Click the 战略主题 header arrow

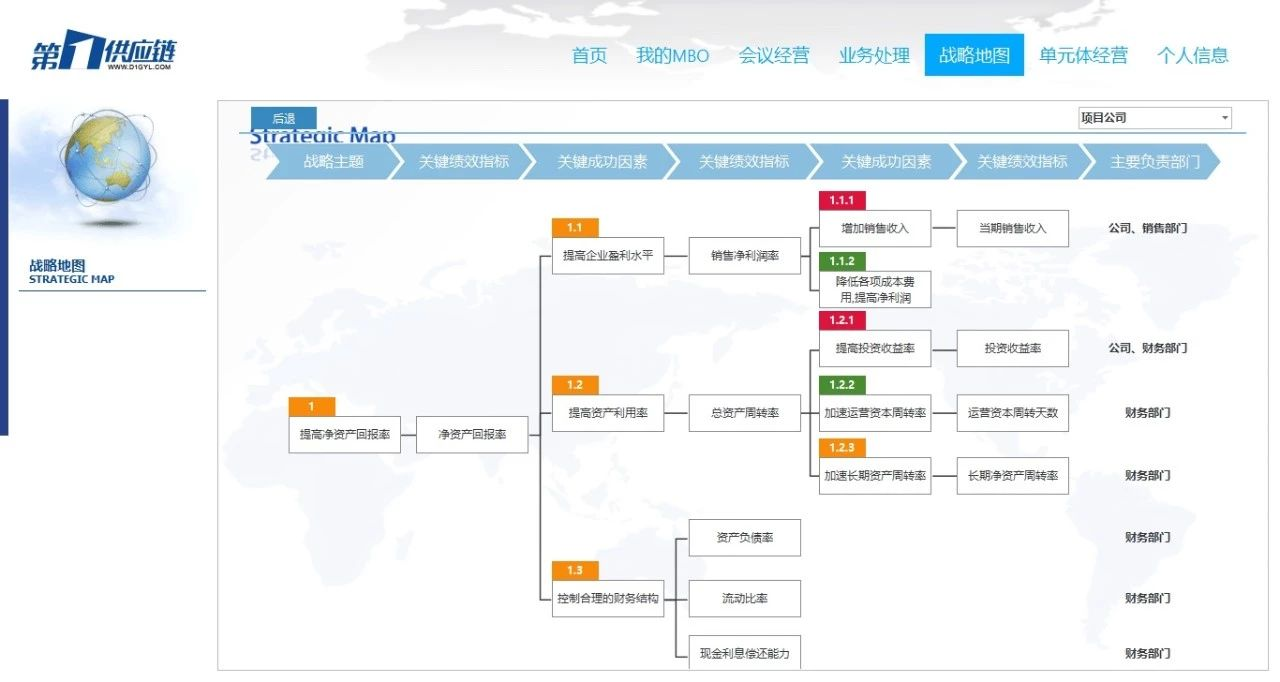[x=334, y=162]
